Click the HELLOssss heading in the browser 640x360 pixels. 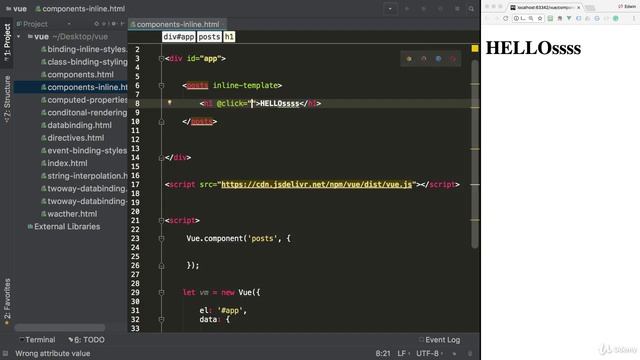(x=533, y=48)
